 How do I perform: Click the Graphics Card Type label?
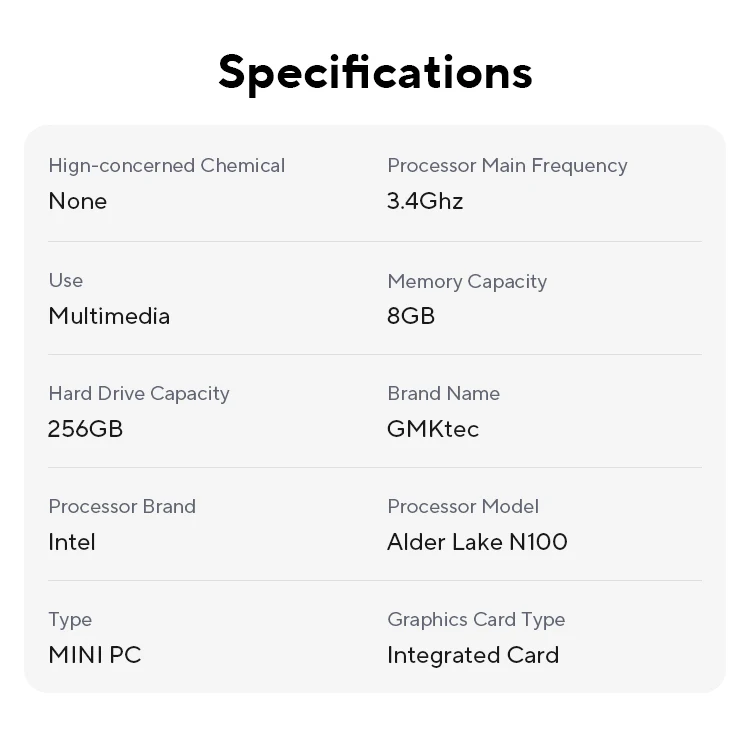[x=476, y=620]
